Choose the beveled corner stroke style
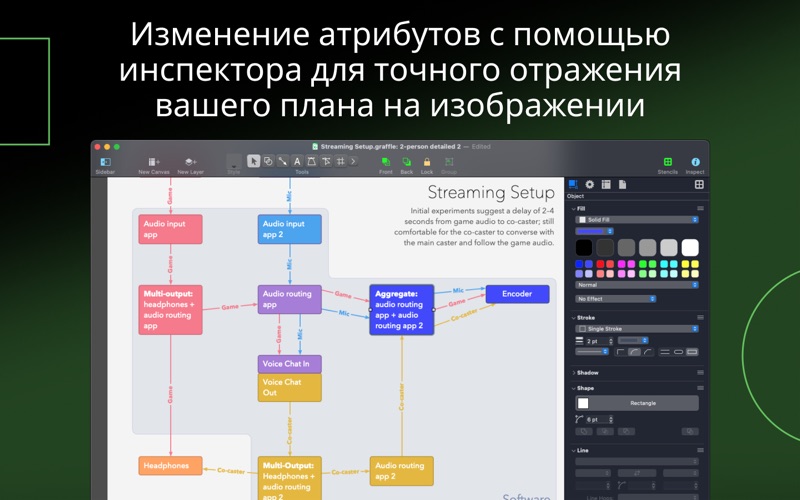This screenshot has width=800, height=500. (x=648, y=352)
